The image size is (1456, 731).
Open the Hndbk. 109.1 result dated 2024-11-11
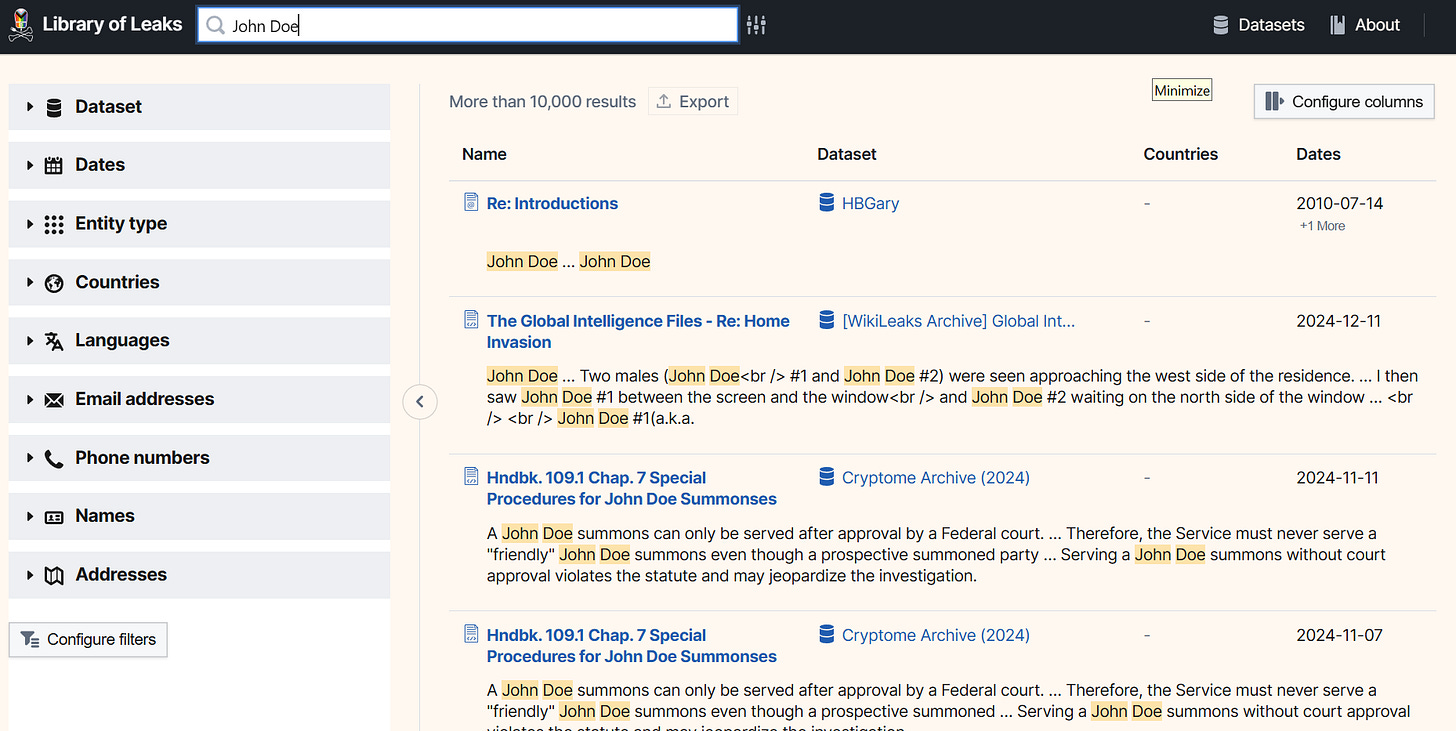point(631,488)
